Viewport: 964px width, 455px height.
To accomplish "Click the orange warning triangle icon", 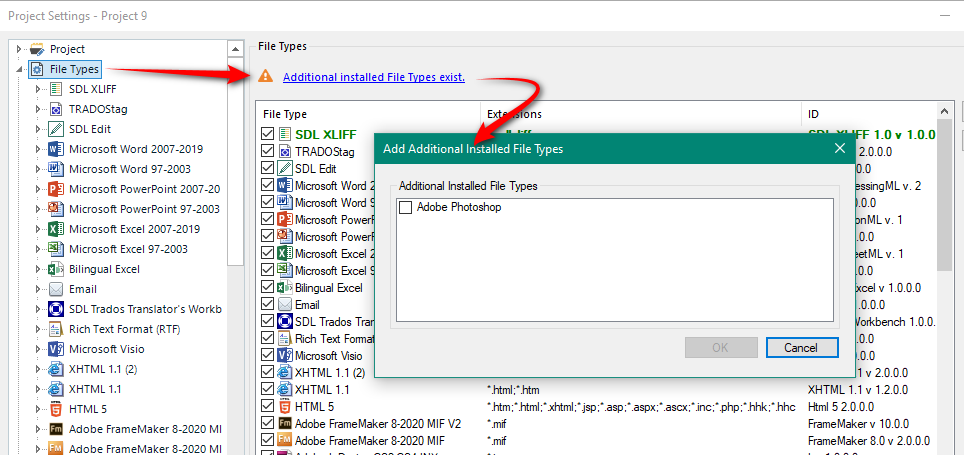I will pyautogui.click(x=265, y=76).
